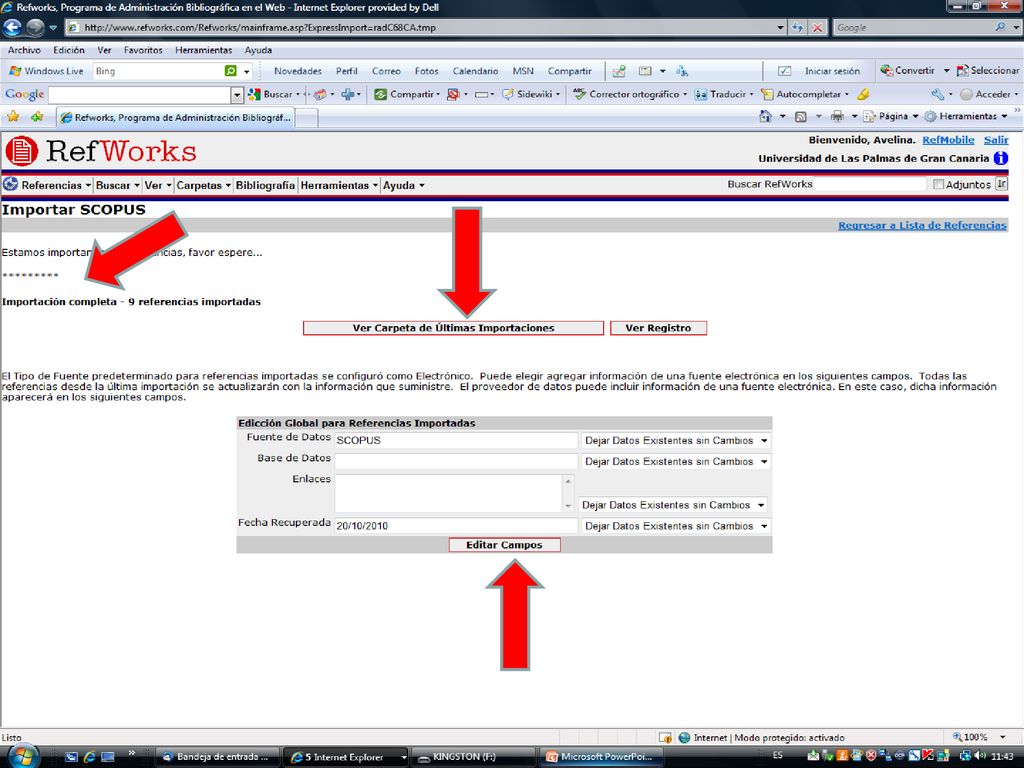Click the Google toolbar plus icon
The image size is (1024, 768).
click(x=347, y=94)
